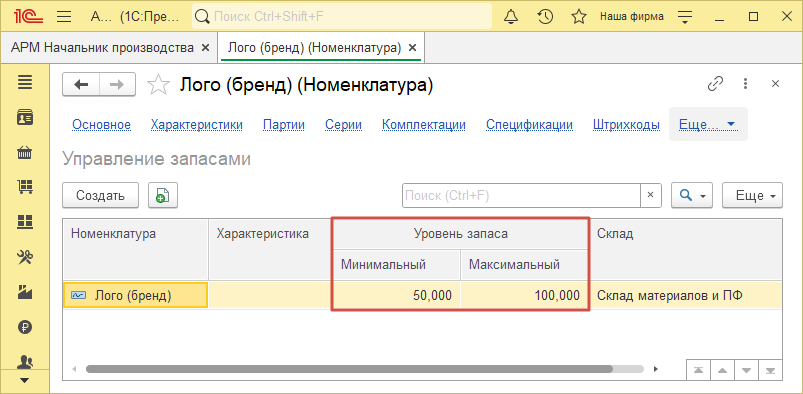Click the Создать button
803x394 pixels.
point(100,195)
